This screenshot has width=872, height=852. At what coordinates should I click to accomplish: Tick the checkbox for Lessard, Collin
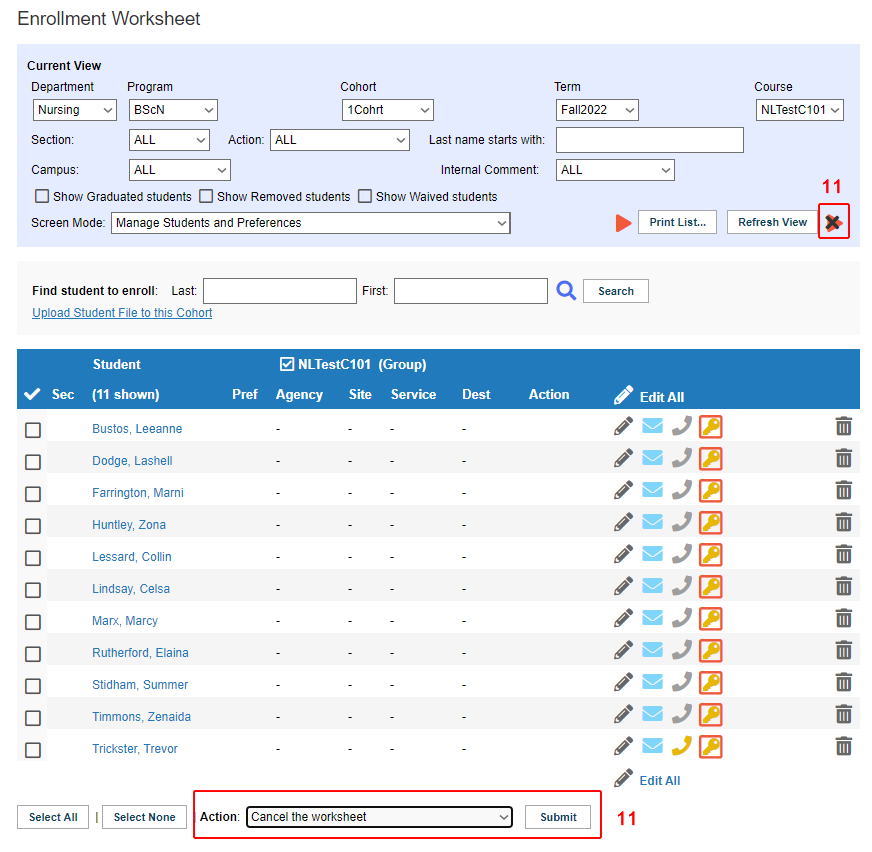coord(33,558)
